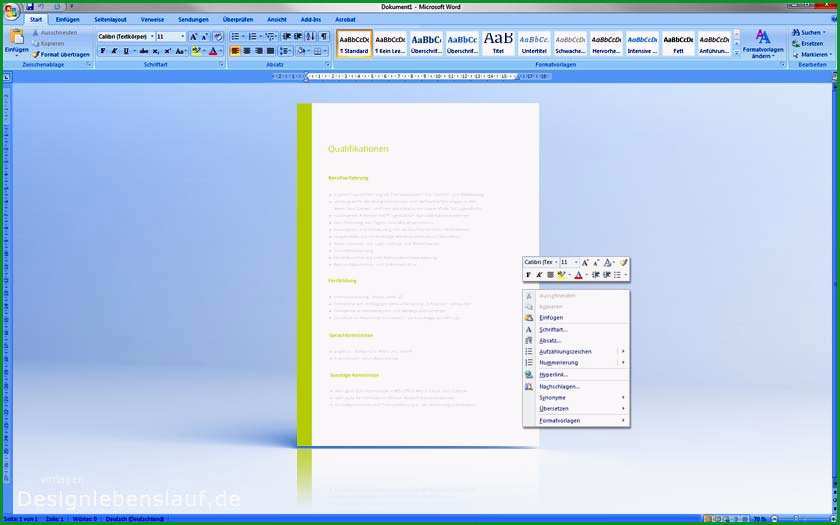Image resolution: width=840 pixels, height=525 pixels.
Task: Switch to the Einfügen tab
Action: coord(68,19)
